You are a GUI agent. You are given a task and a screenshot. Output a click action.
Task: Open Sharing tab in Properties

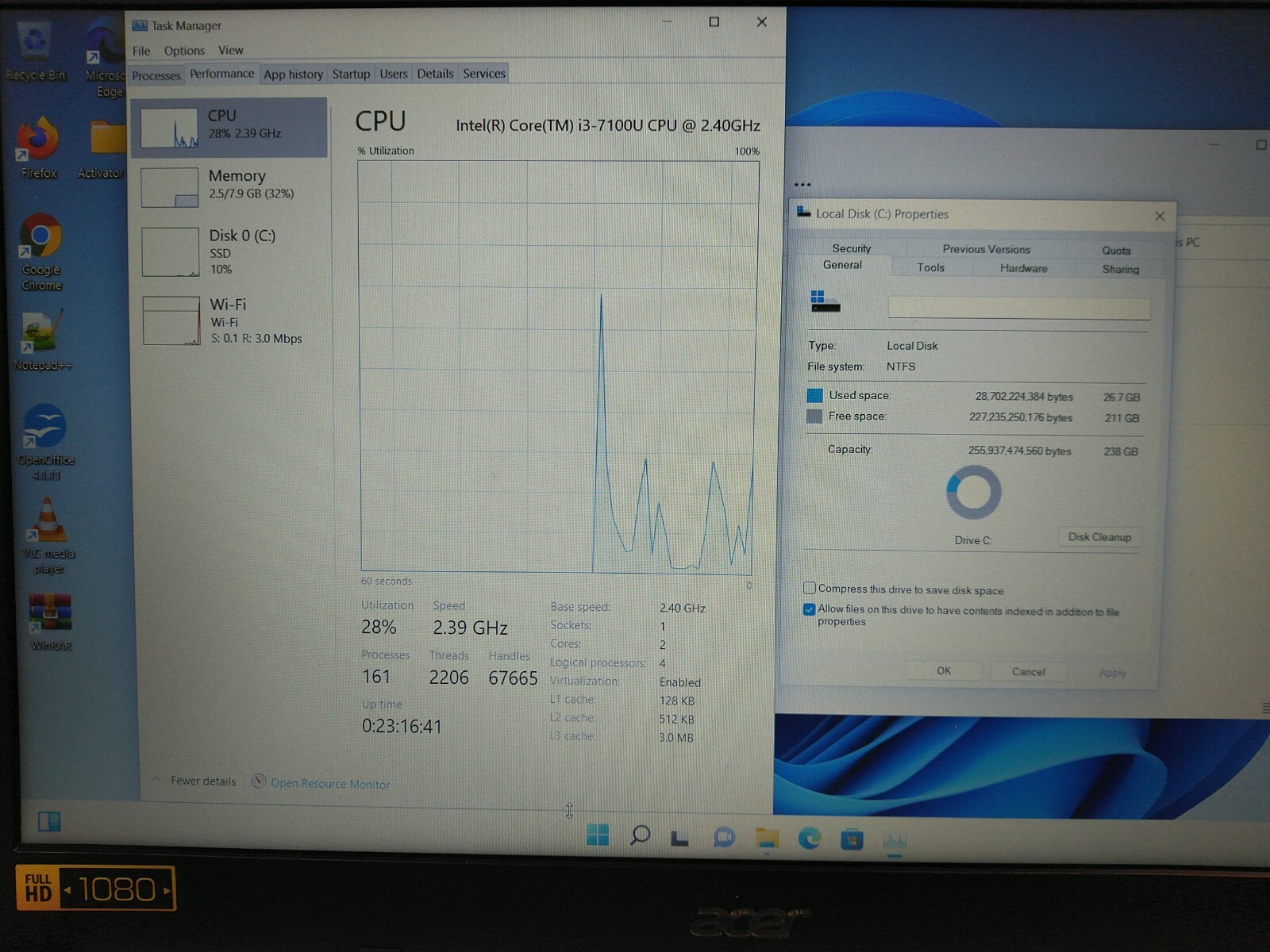click(x=1120, y=269)
